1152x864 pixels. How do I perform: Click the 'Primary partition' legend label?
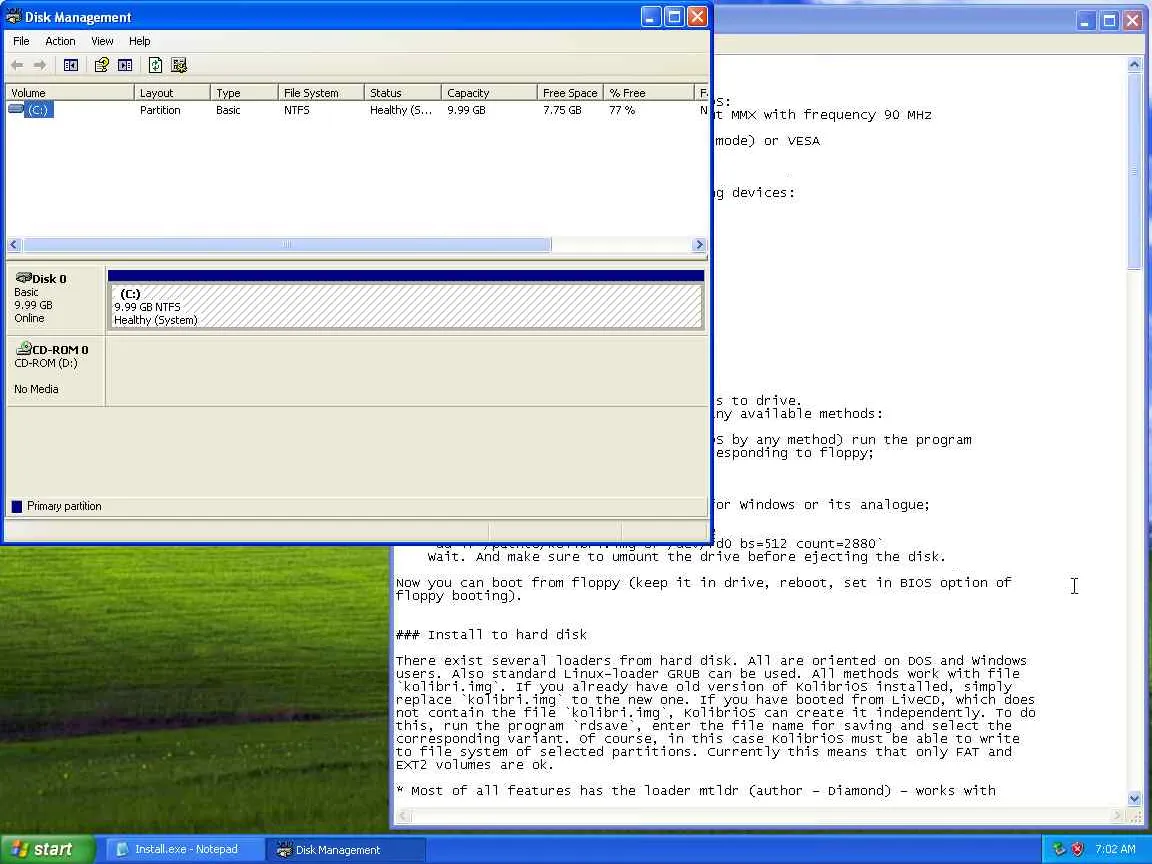[64, 506]
